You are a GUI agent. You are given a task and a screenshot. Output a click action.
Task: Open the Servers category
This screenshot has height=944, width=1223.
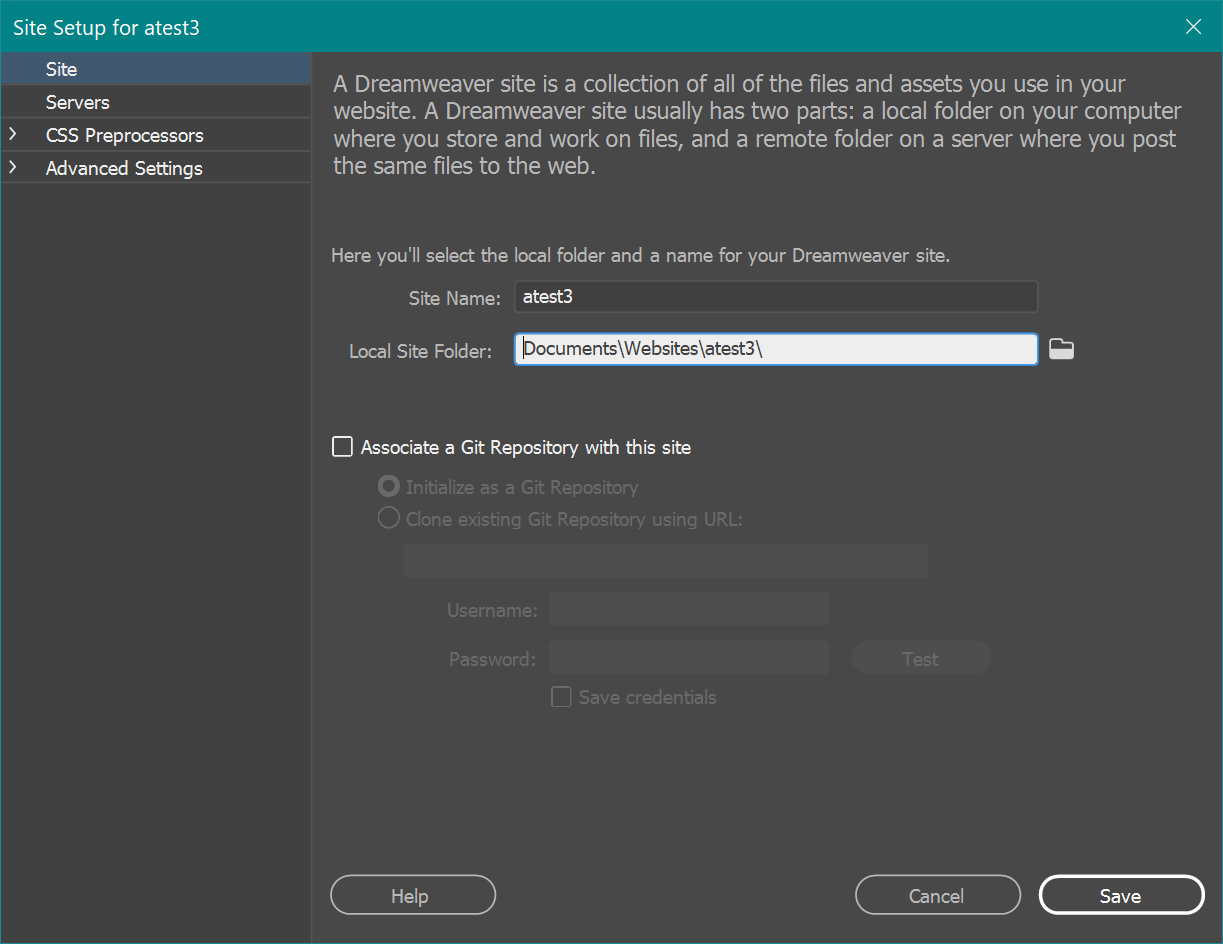tap(78, 102)
